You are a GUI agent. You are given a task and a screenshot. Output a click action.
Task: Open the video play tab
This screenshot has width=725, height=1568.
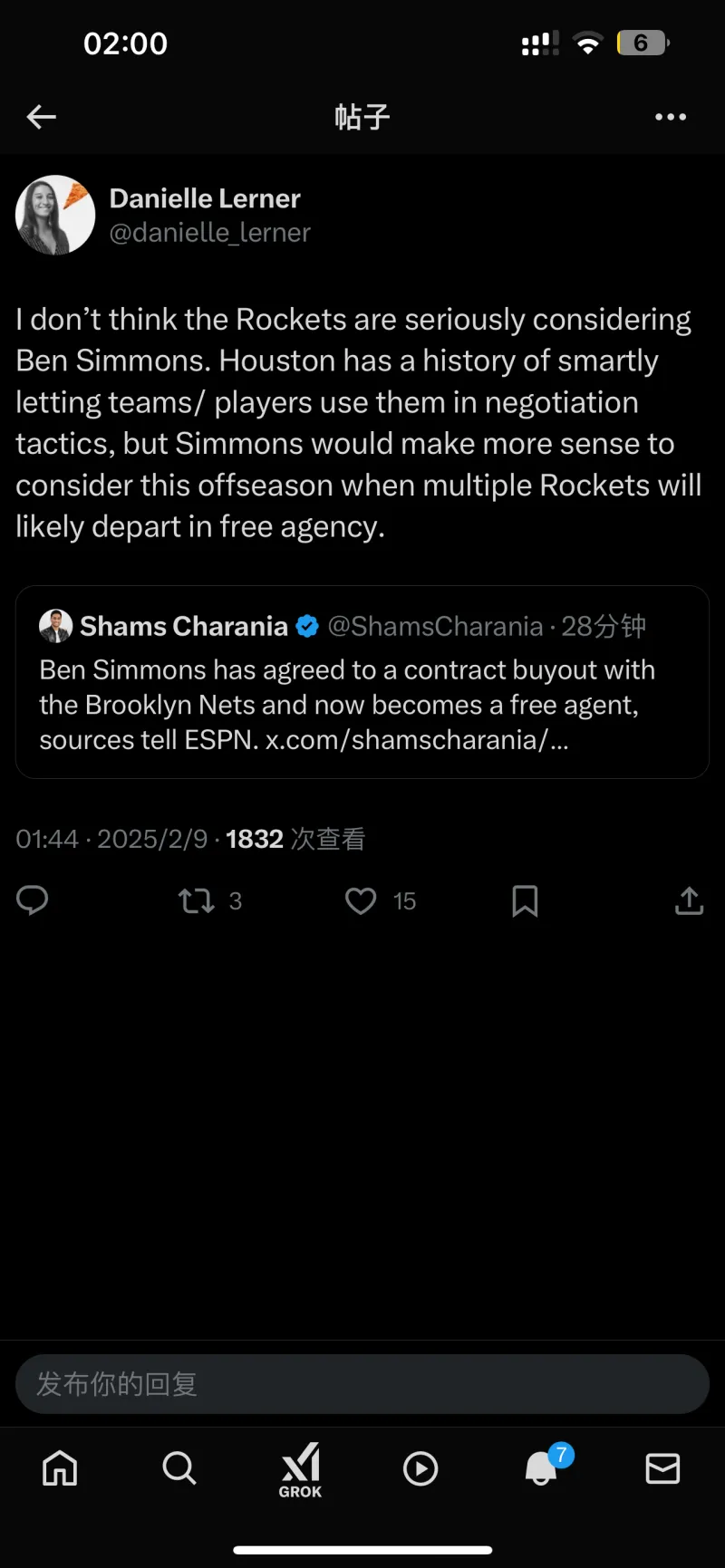coord(420,1468)
